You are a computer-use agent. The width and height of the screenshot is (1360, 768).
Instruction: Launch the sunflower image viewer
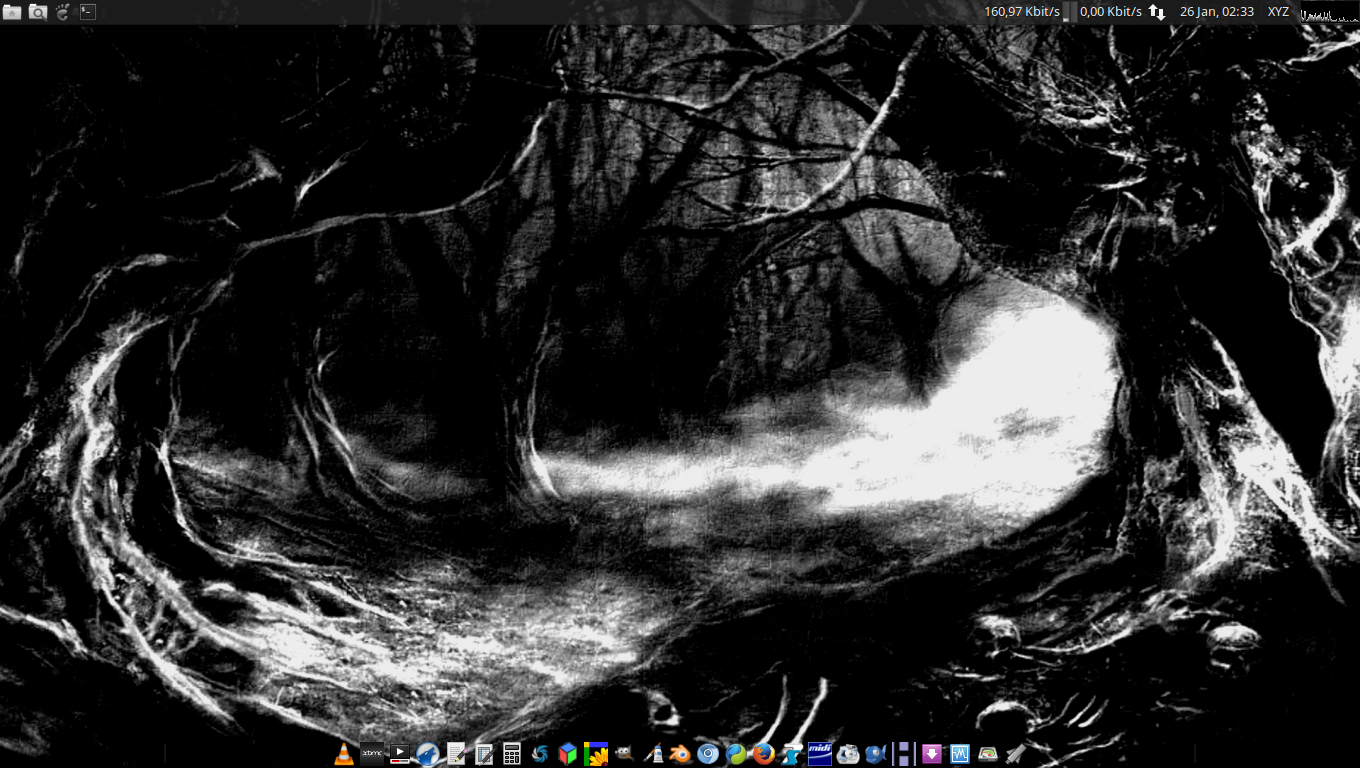coord(596,754)
